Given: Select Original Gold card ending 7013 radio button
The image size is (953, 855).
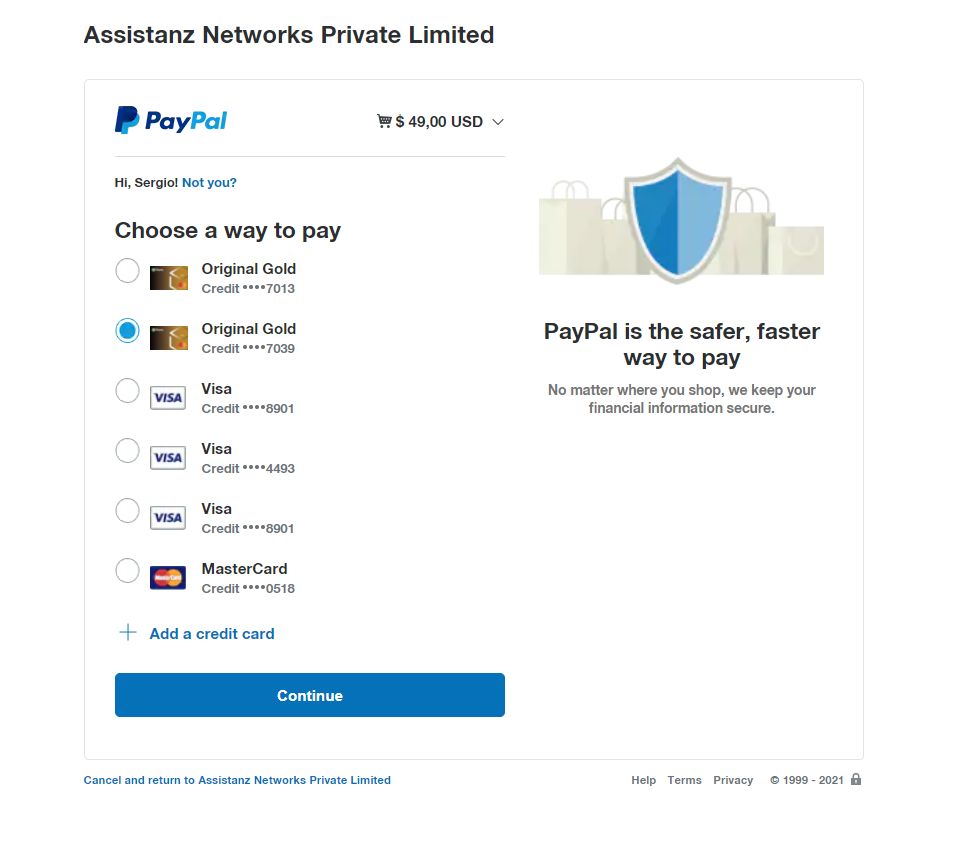Looking at the screenshot, I should click(127, 271).
